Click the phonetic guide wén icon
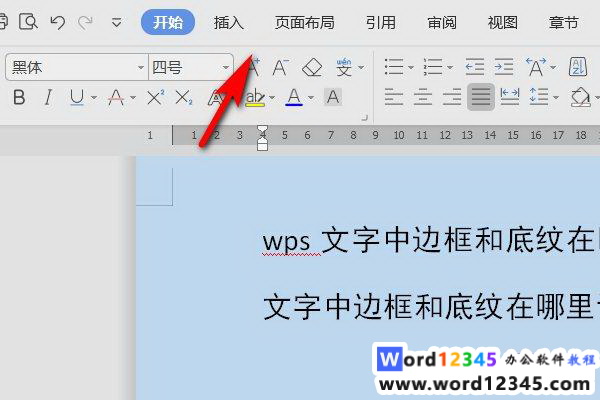The image size is (600, 400). [x=344, y=67]
